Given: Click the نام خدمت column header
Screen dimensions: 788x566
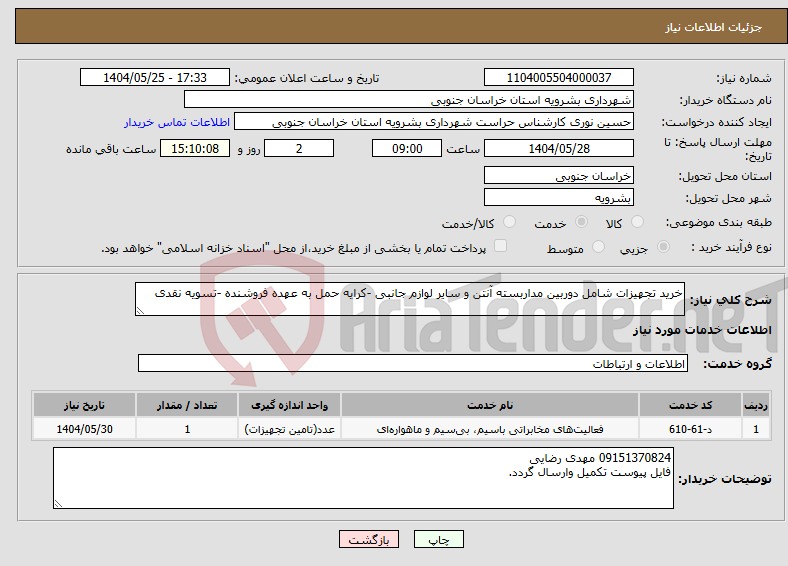Looking at the screenshot, I should (x=490, y=405).
